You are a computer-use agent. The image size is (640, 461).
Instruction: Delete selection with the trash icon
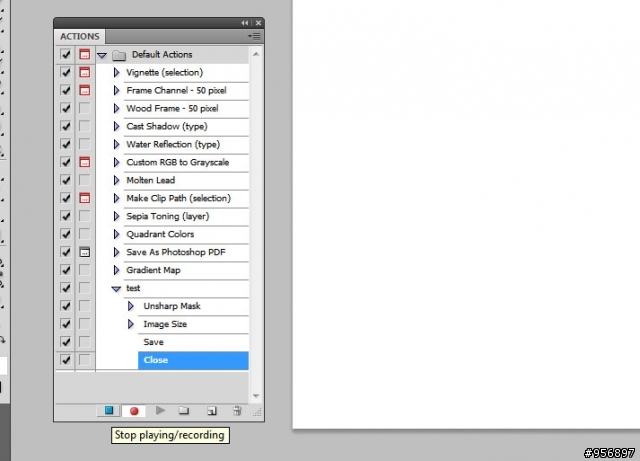[237, 411]
